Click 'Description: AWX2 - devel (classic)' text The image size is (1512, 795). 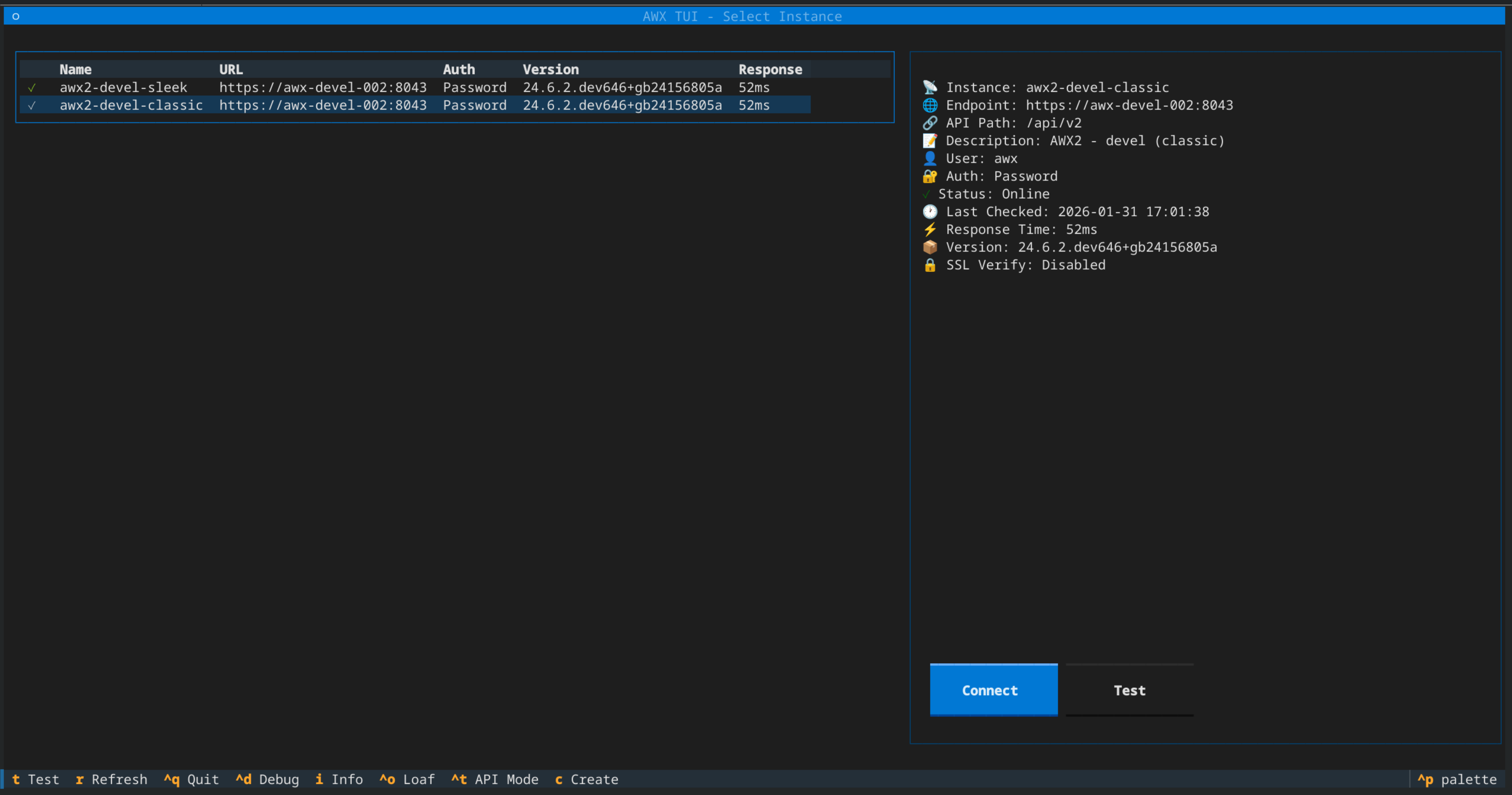coord(1085,141)
